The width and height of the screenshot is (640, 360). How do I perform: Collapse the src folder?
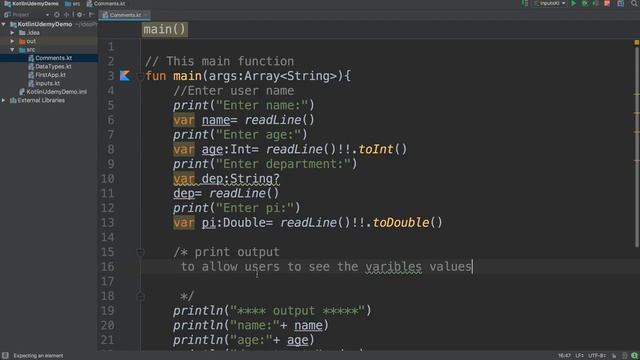click(x=12, y=50)
